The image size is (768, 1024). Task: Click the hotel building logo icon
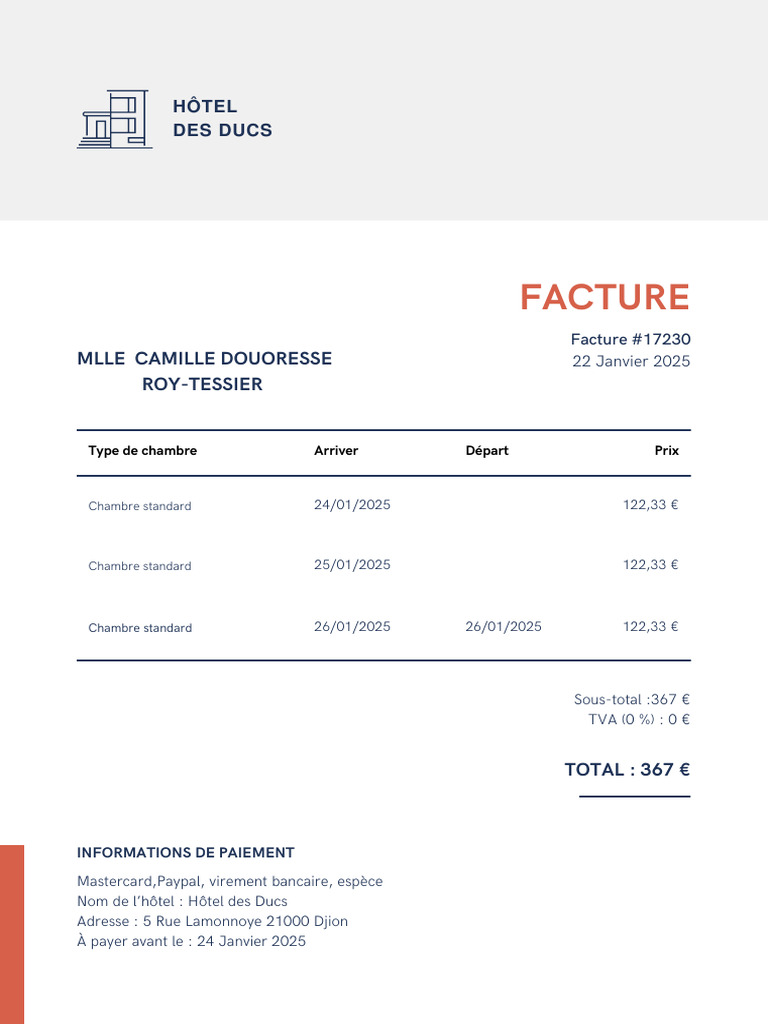[115, 120]
